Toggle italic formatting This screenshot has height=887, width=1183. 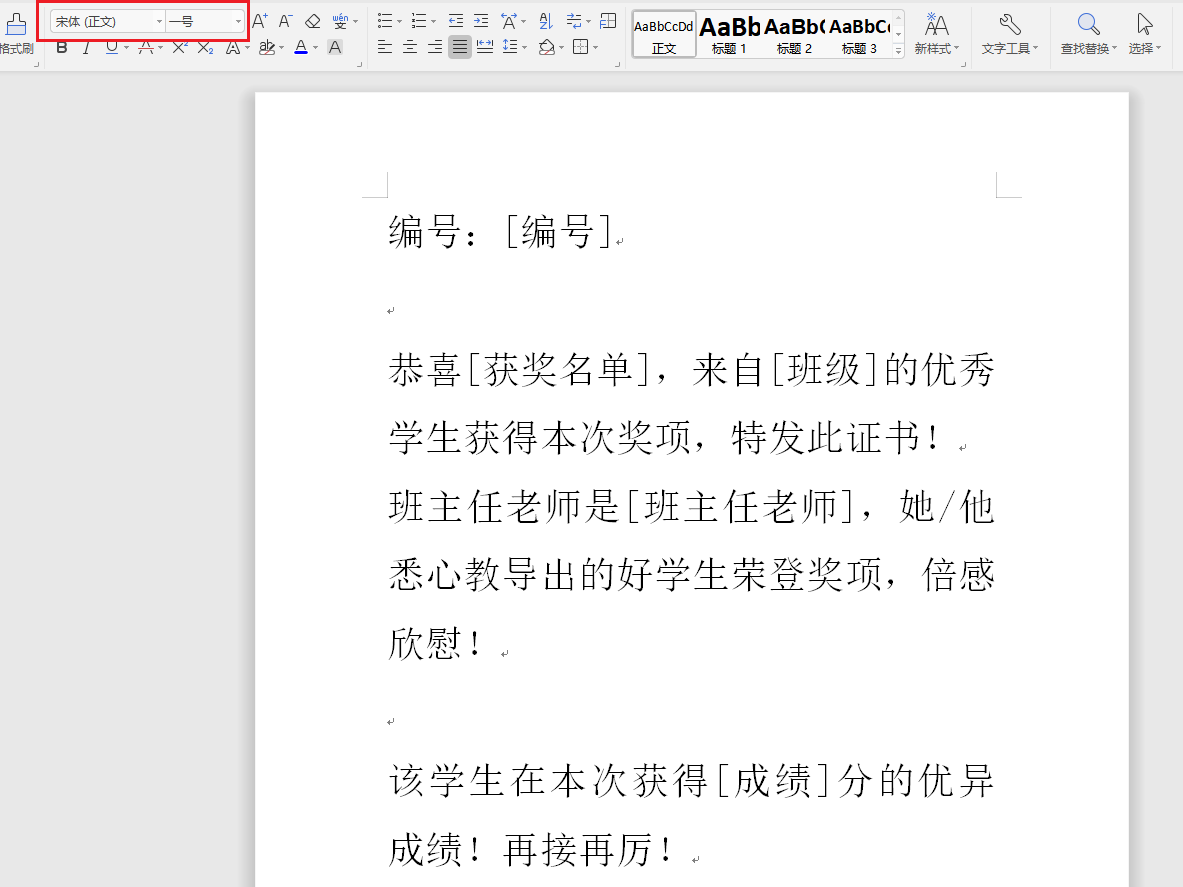86,47
